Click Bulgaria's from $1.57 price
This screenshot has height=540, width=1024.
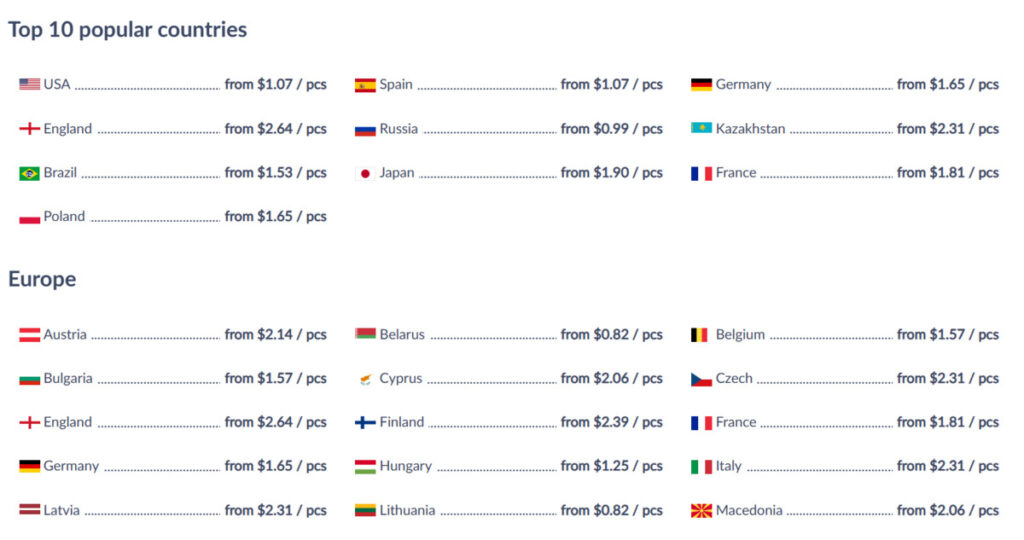click(x=276, y=378)
